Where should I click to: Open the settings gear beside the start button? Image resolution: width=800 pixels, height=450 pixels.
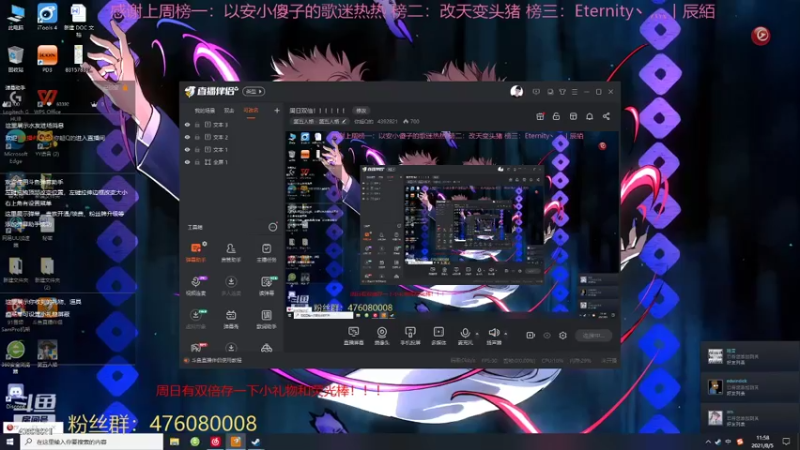[563, 335]
